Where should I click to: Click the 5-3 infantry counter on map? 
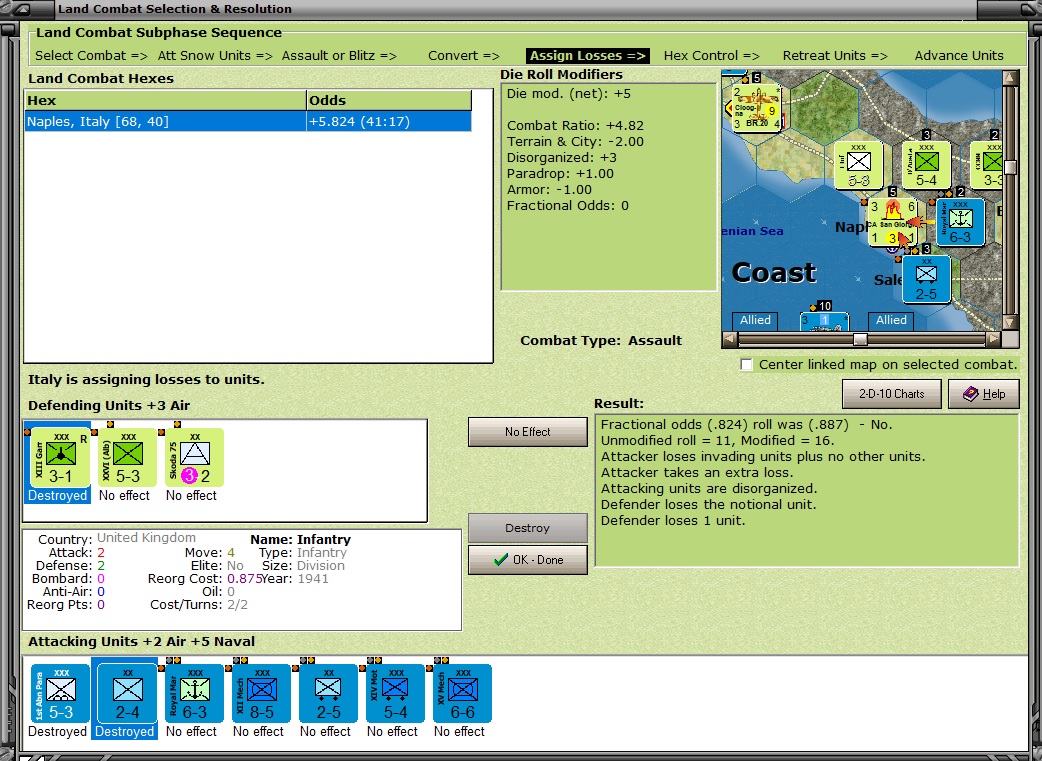tap(859, 165)
